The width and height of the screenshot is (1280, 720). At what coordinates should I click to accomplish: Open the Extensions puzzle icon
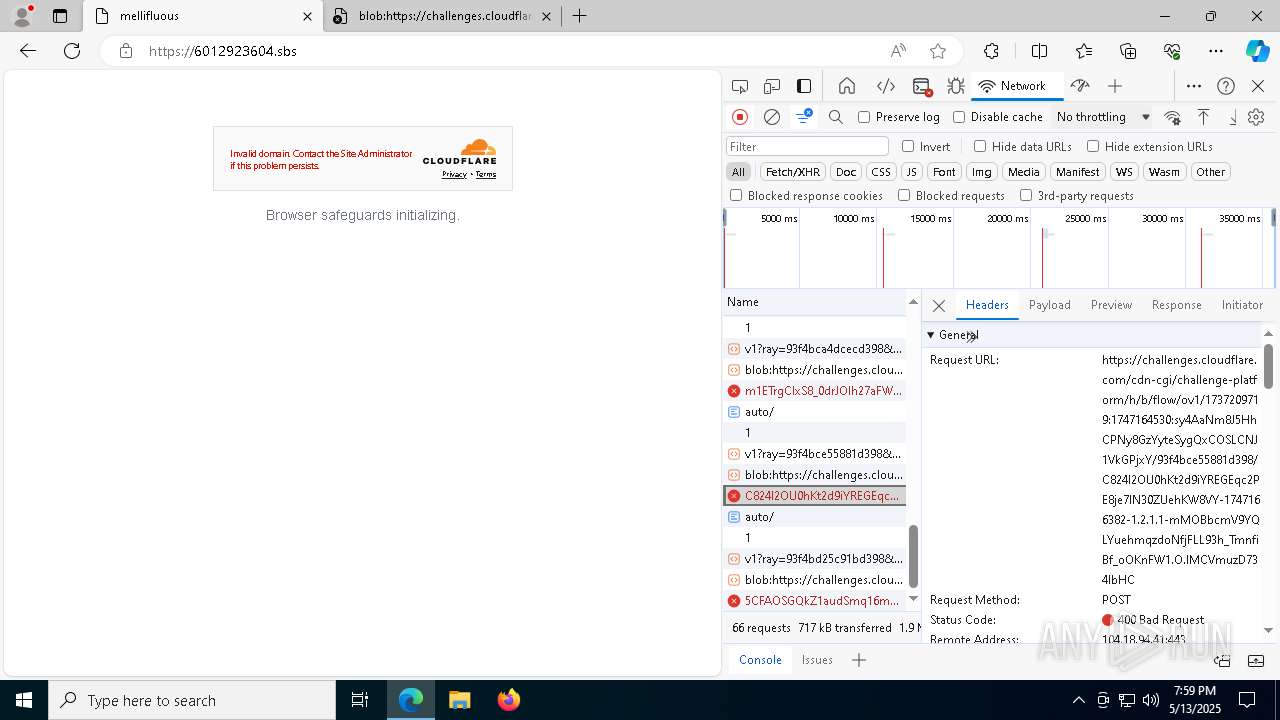[991, 51]
